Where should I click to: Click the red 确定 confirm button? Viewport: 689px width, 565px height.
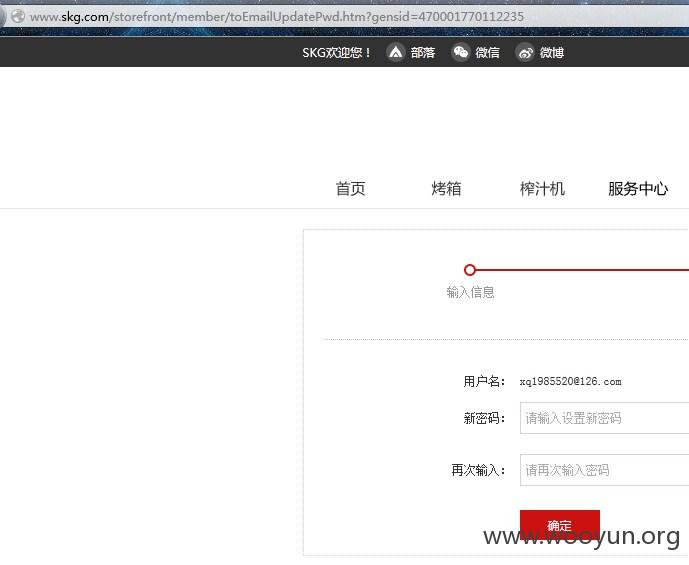pyautogui.click(x=559, y=525)
